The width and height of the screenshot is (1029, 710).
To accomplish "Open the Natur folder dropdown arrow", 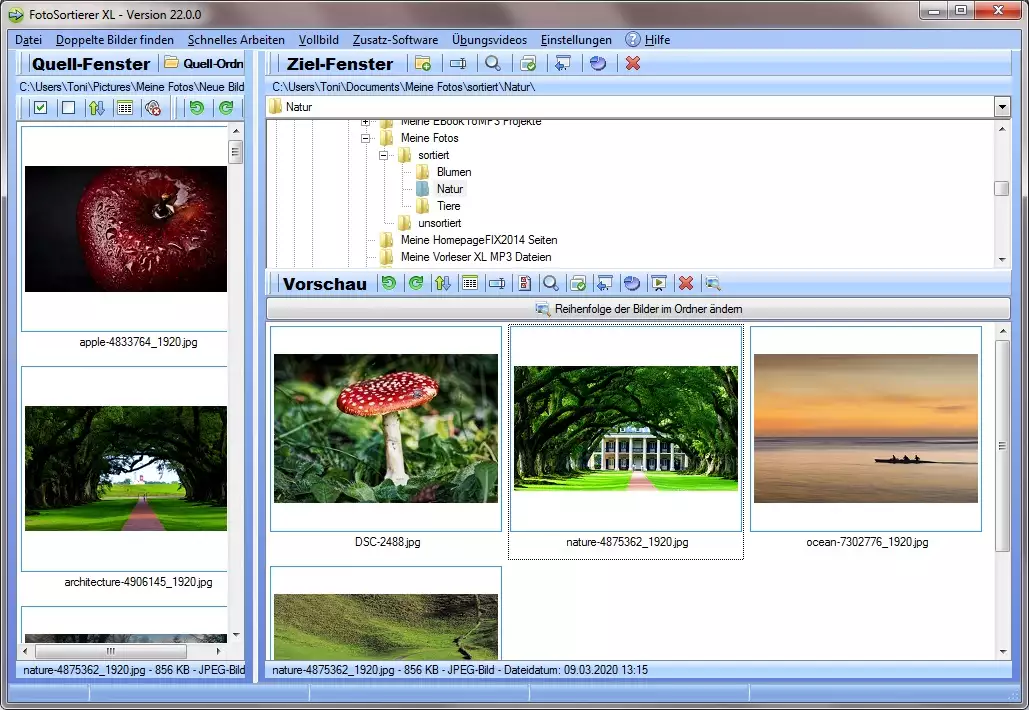I will [1002, 107].
